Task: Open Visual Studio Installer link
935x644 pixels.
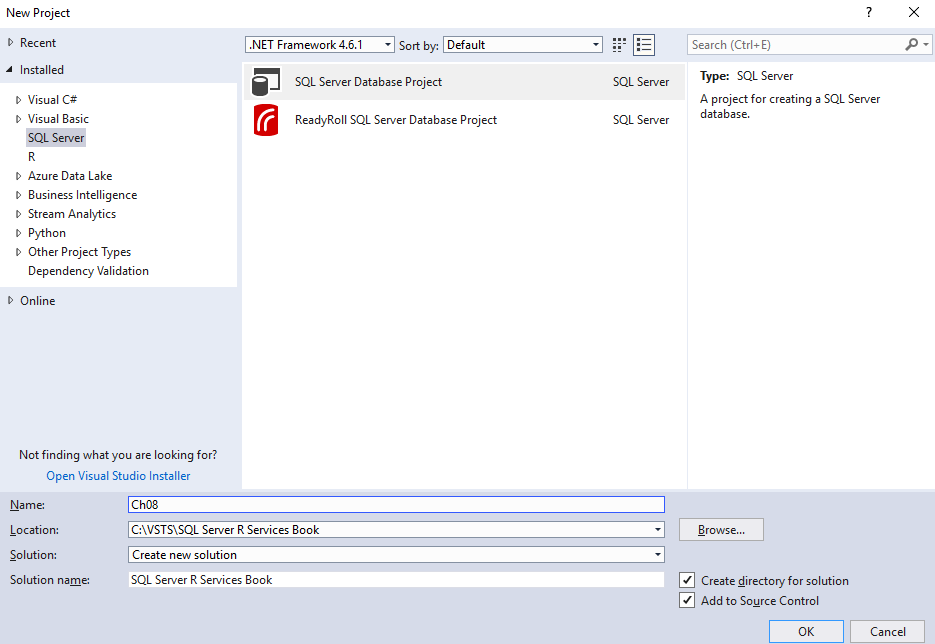Action: (118, 476)
